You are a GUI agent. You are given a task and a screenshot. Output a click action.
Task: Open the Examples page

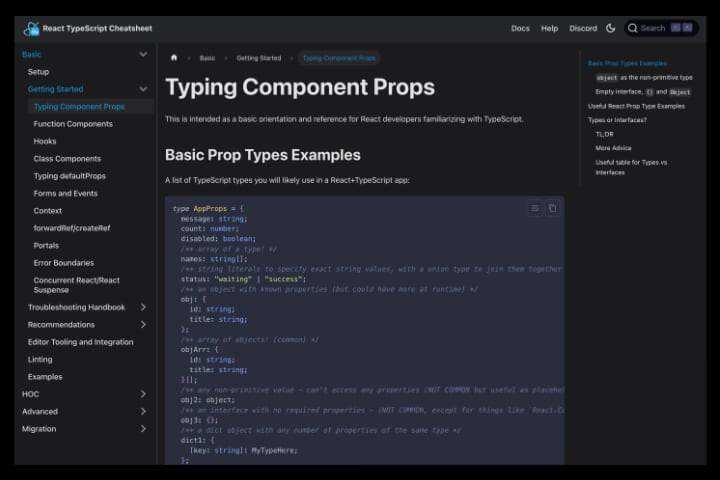[x=45, y=377]
